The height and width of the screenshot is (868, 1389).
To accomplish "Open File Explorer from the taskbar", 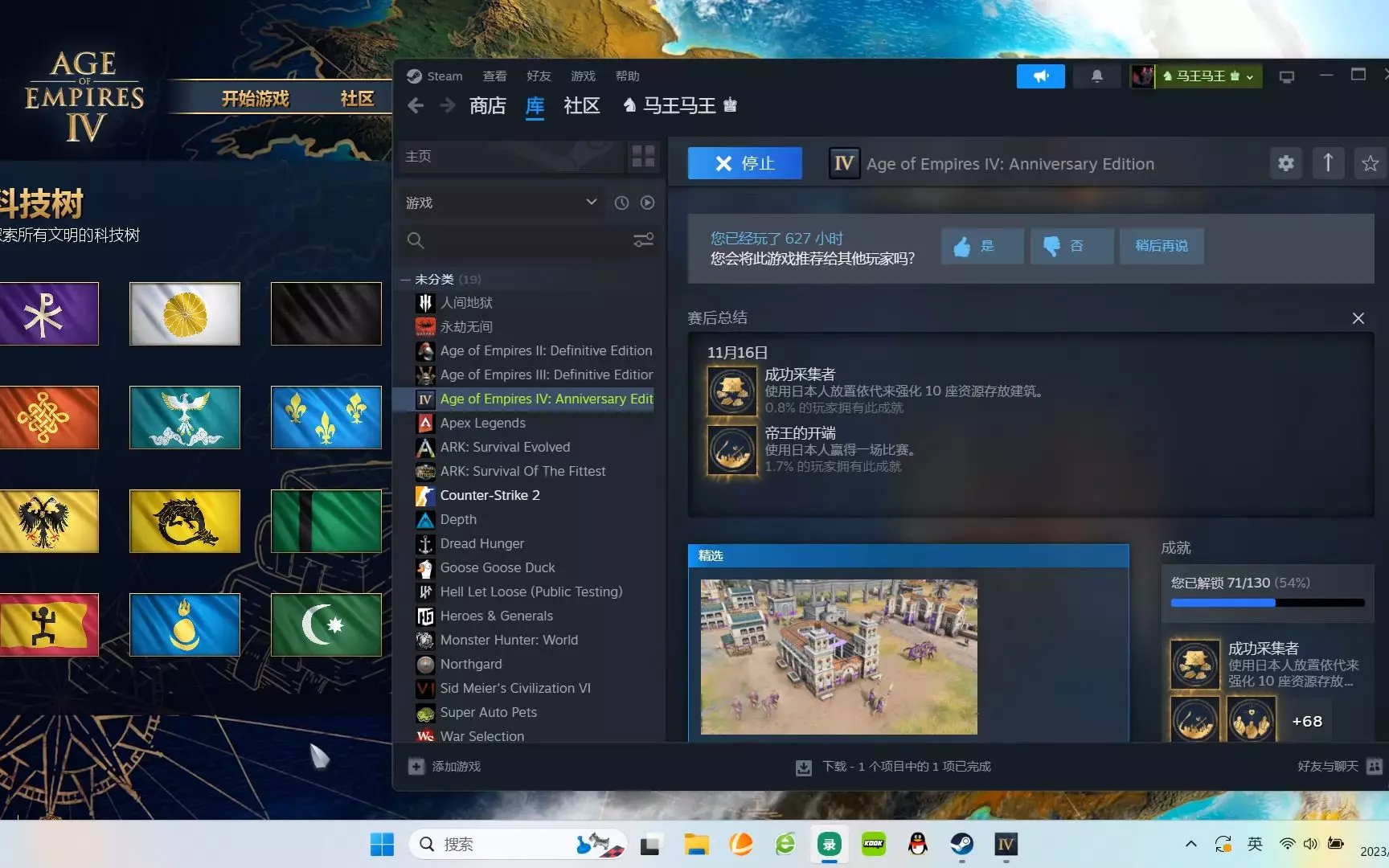I will [696, 844].
